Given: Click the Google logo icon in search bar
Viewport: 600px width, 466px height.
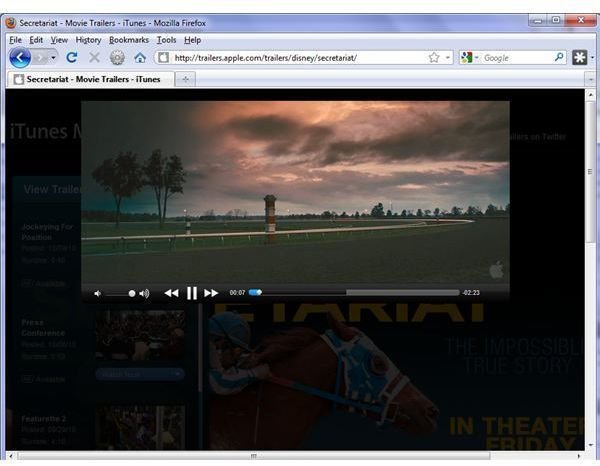Looking at the screenshot, I should click(x=466, y=58).
